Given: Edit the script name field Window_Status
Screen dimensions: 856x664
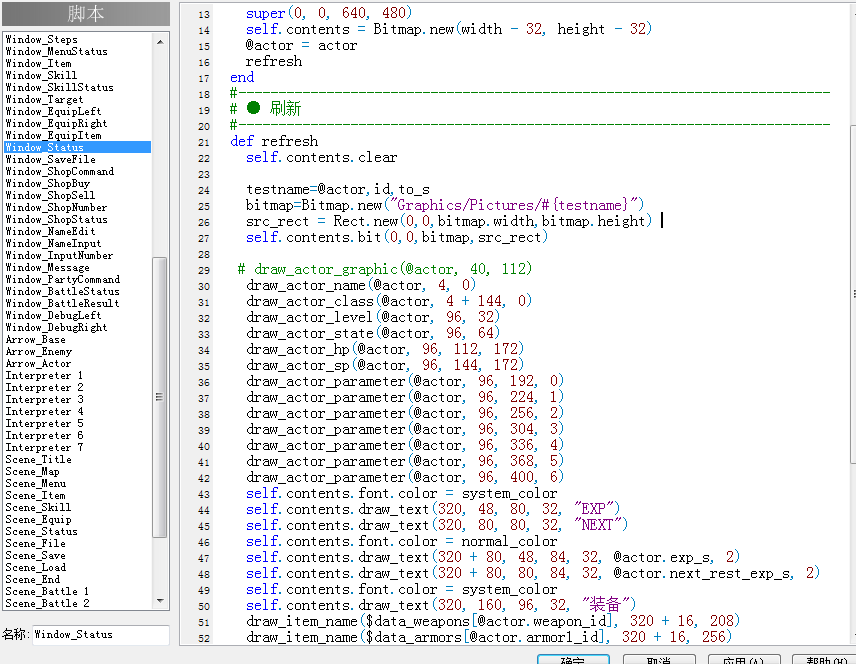Looking at the screenshot, I should [101, 635].
